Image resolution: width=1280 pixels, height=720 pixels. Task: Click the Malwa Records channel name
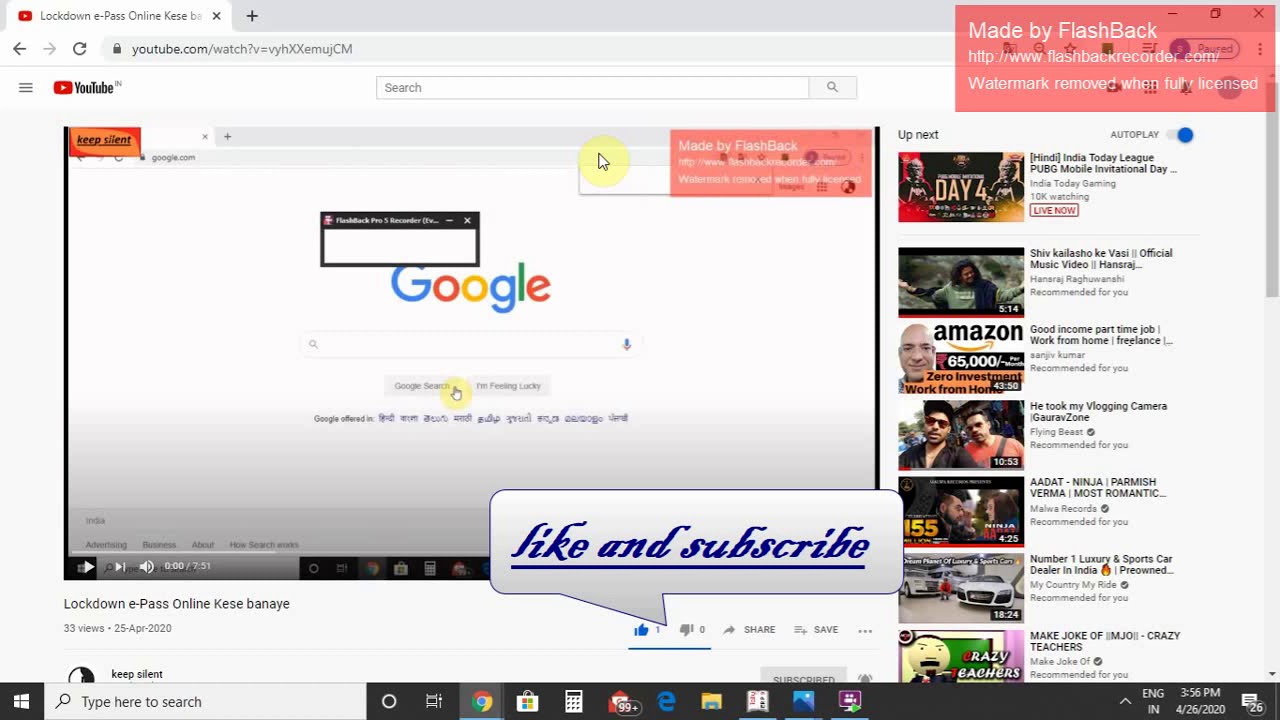1064,509
